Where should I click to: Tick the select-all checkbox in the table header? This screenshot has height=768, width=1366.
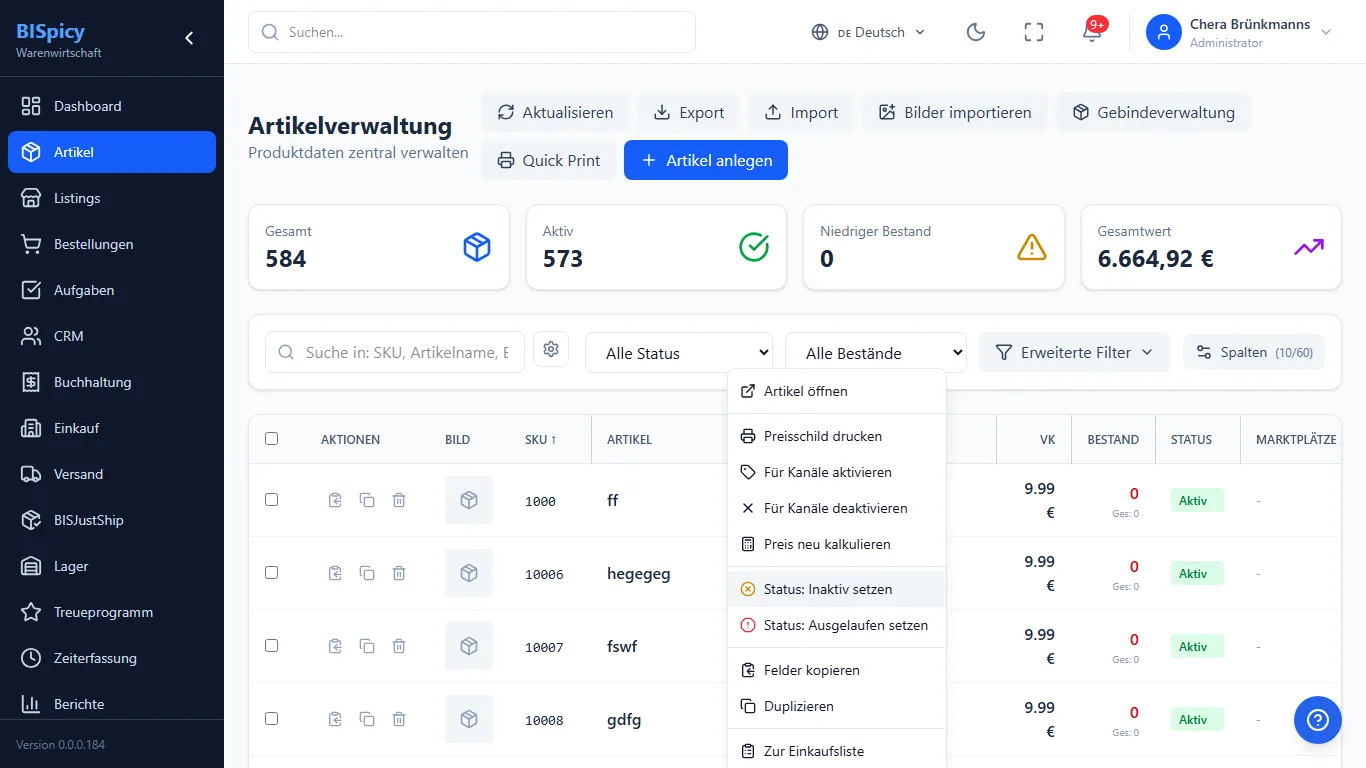272,439
